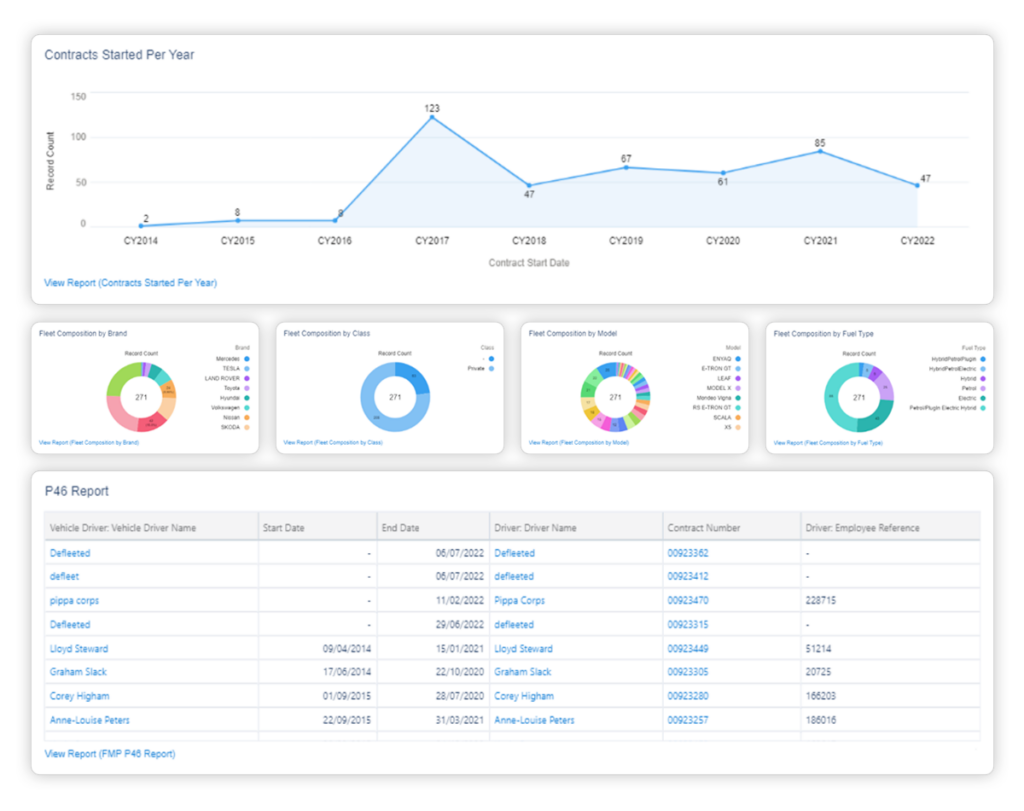
Task: Click the TESLA legend color marker
Action: (247, 368)
